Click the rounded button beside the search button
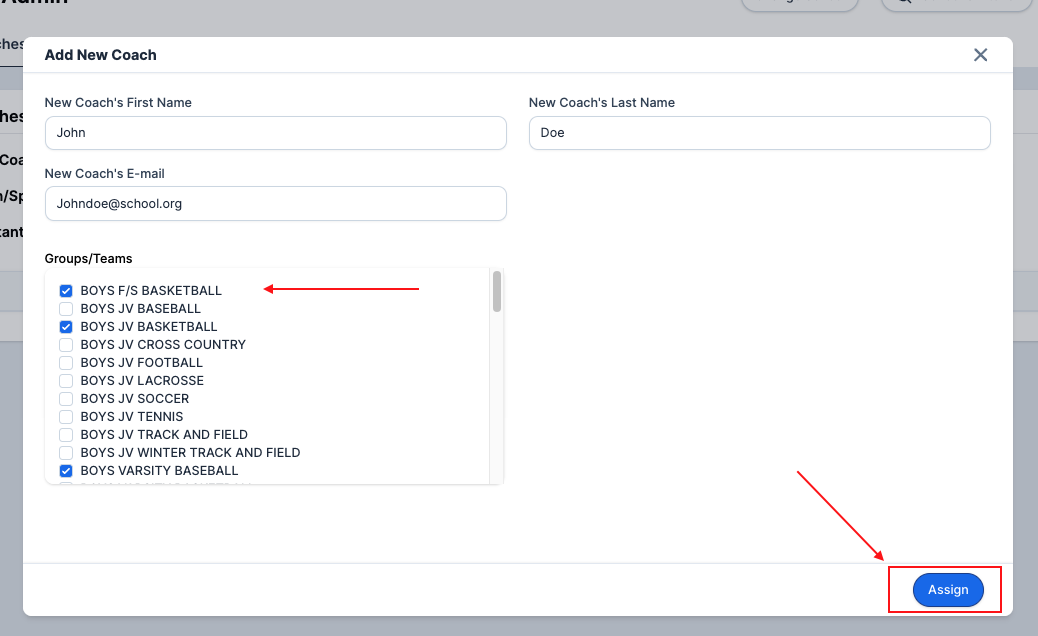Viewport: 1038px width, 636px height. (799, 3)
